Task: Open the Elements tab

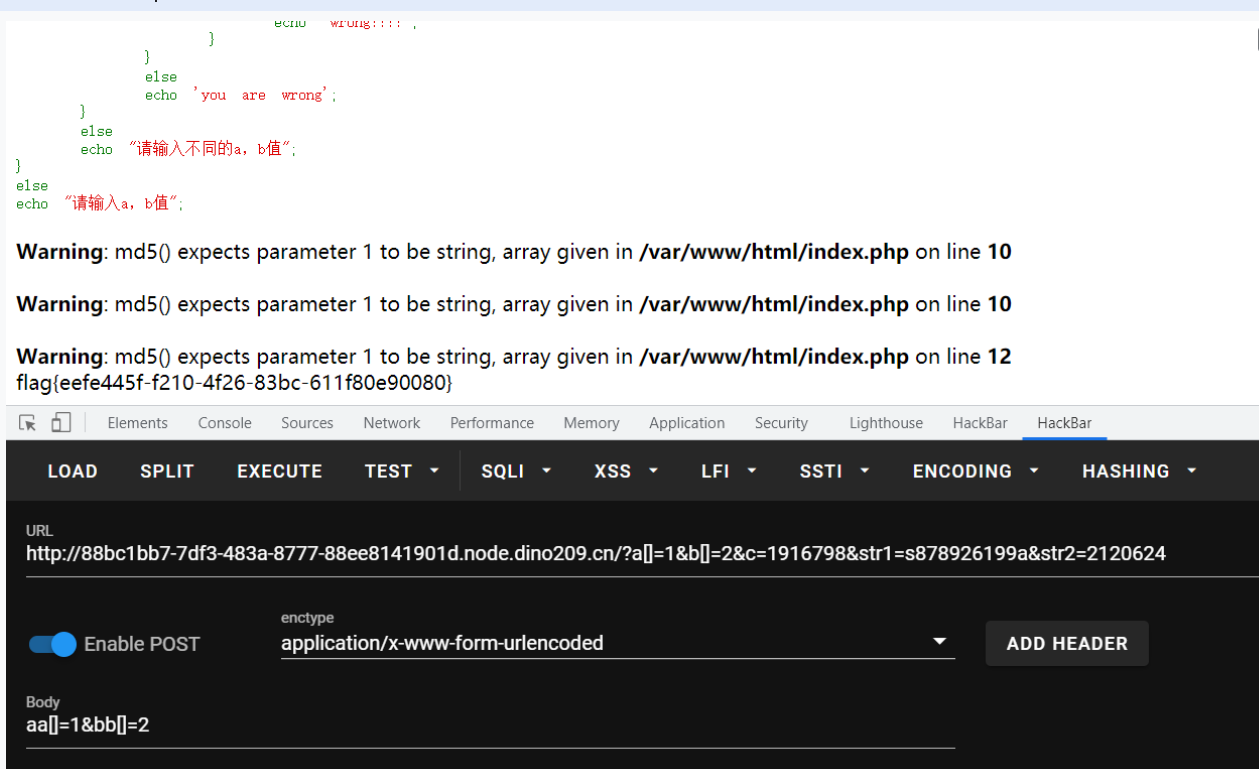Action: point(137,423)
